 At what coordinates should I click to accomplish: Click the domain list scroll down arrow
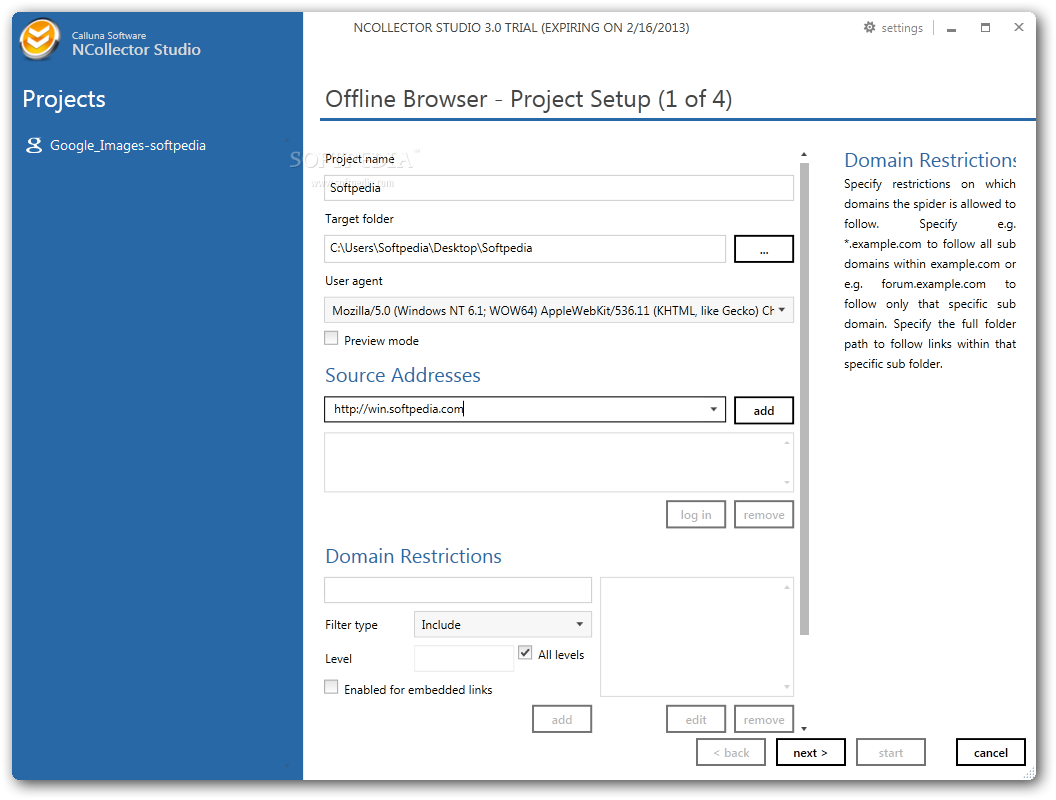click(x=787, y=687)
